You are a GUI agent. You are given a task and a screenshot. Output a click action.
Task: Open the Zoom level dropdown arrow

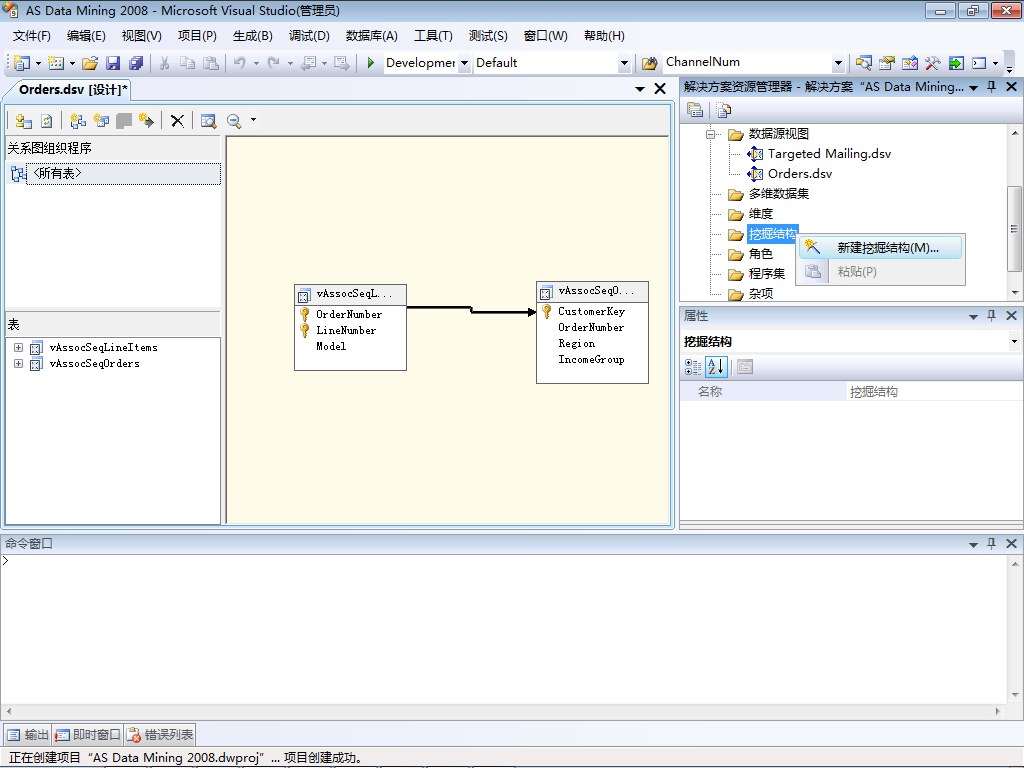pyautogui.click(x=253, y=120)
